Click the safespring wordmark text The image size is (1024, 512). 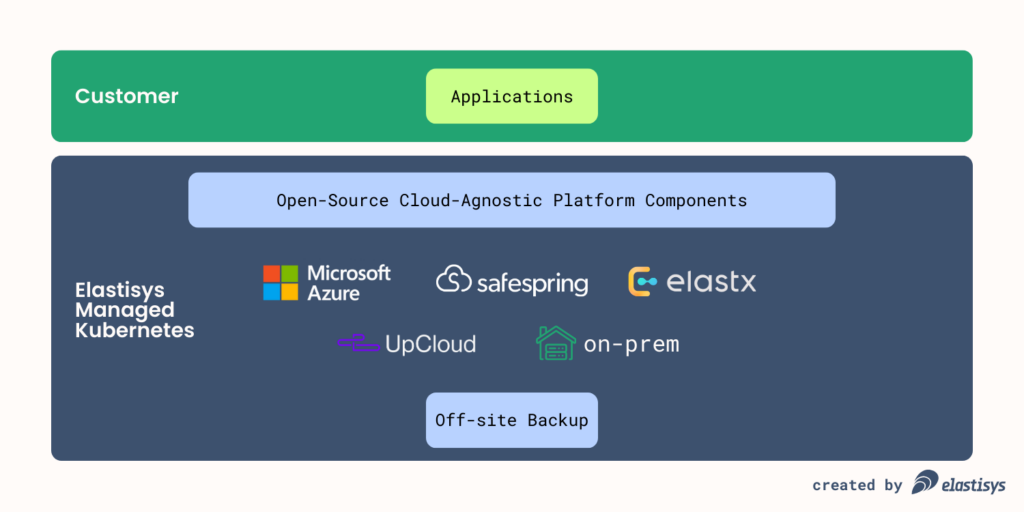532,284
